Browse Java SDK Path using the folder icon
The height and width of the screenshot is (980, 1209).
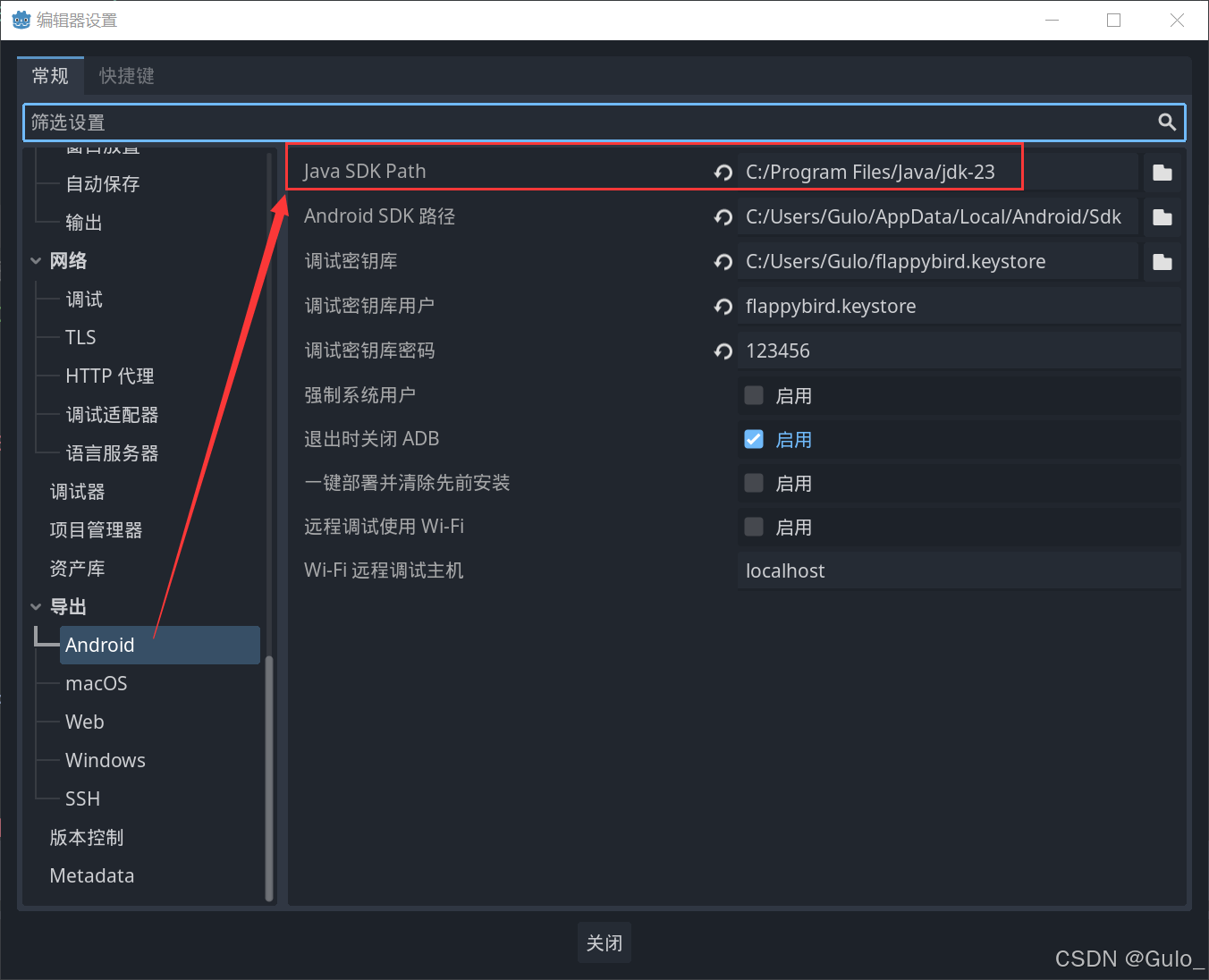point(1162,172)
